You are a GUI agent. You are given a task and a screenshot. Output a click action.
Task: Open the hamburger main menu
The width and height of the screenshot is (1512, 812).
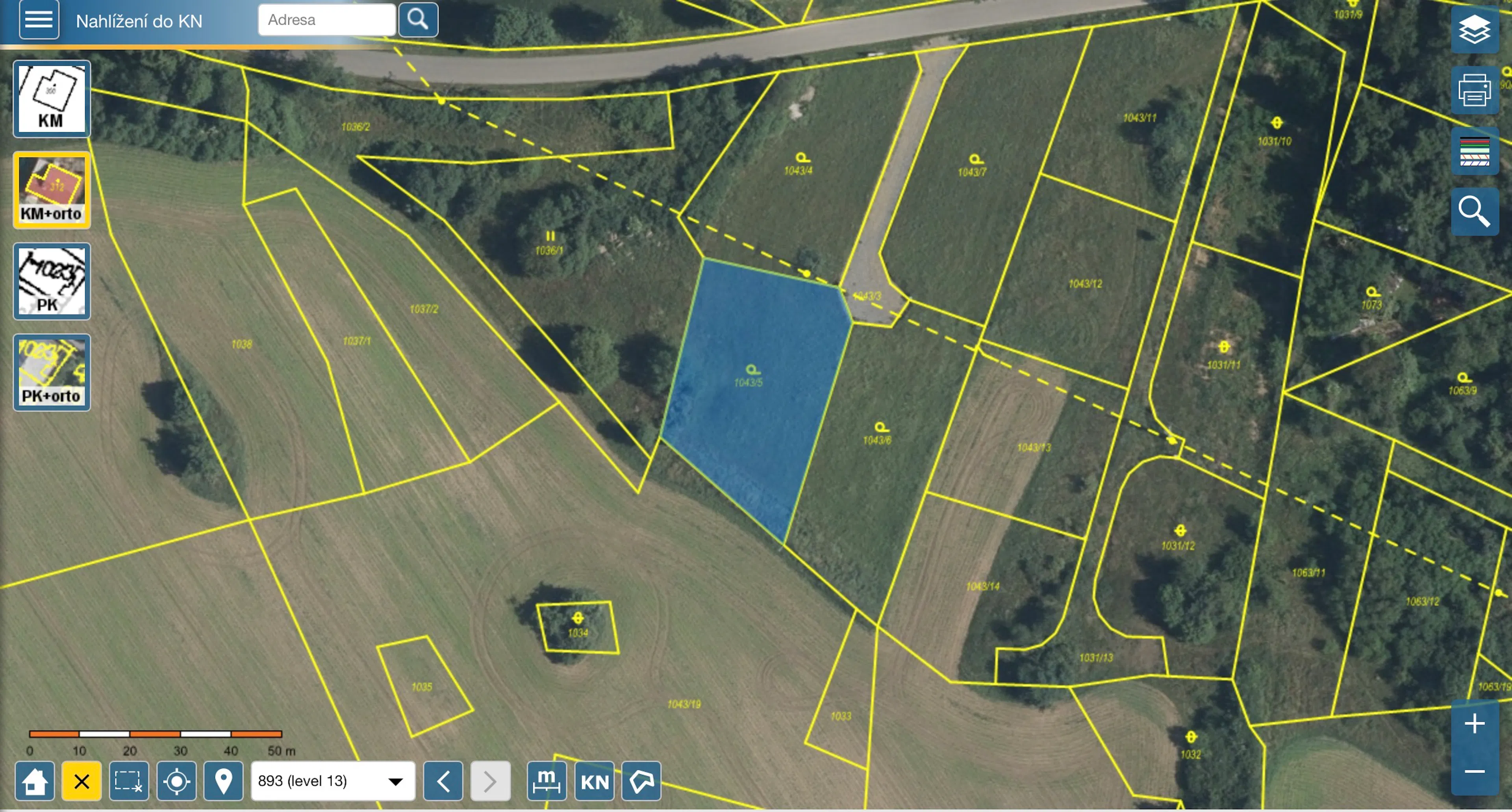point(39,20)
